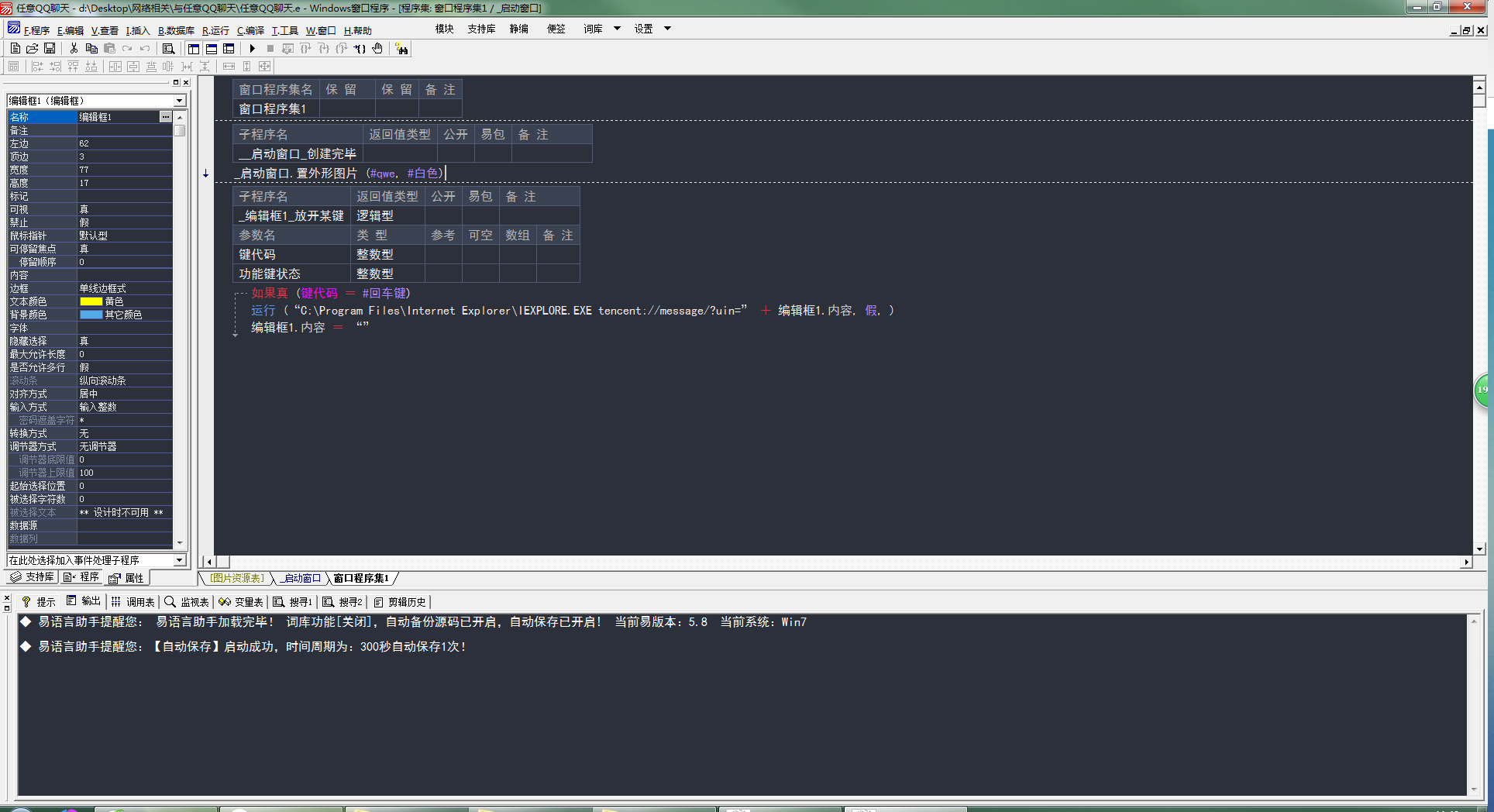
Task: Switch to the _启动窗口 tab
Action: pyautogui.click(x=301, y=578)
